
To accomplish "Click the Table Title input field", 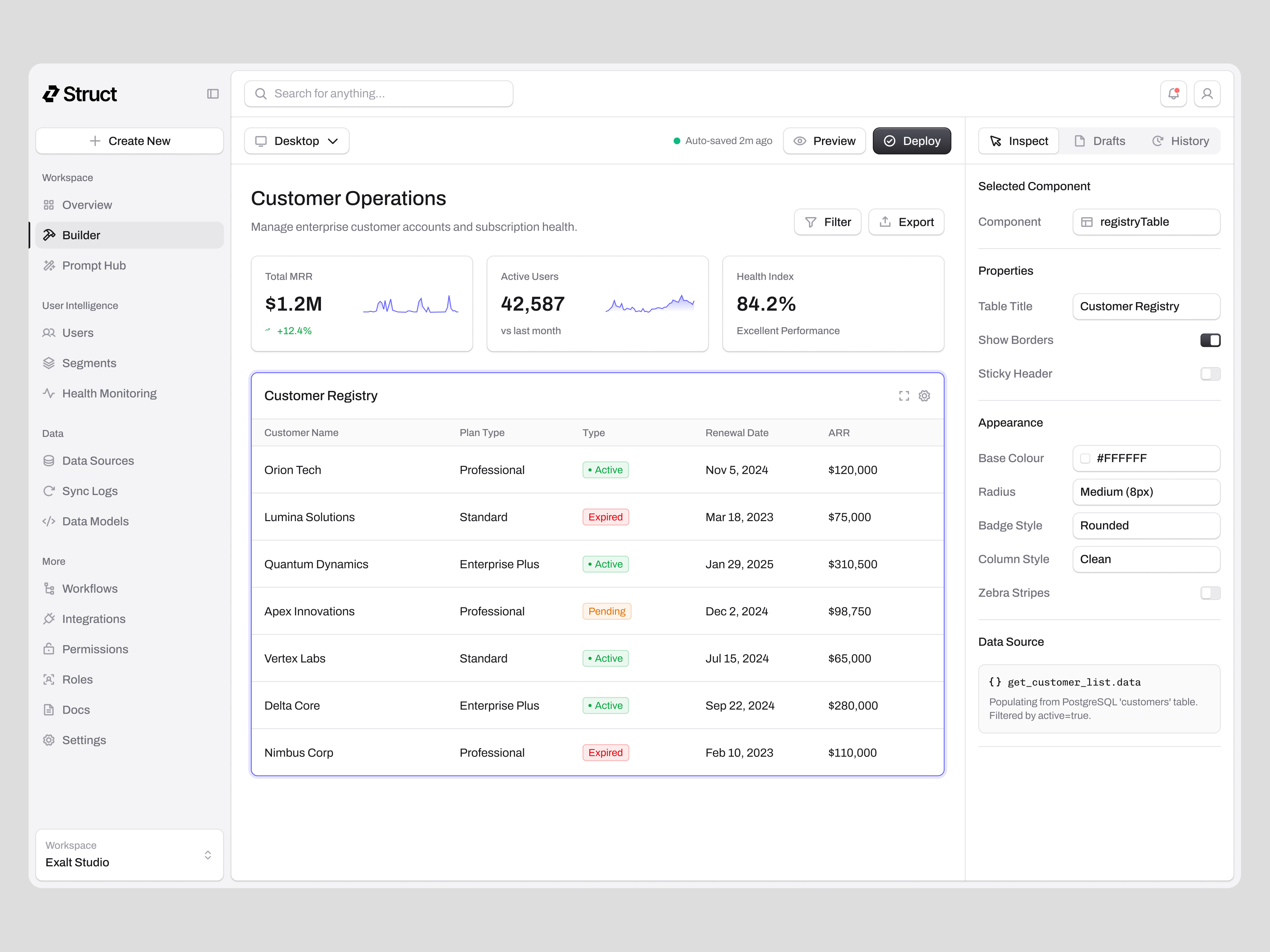I will 1146,307.
